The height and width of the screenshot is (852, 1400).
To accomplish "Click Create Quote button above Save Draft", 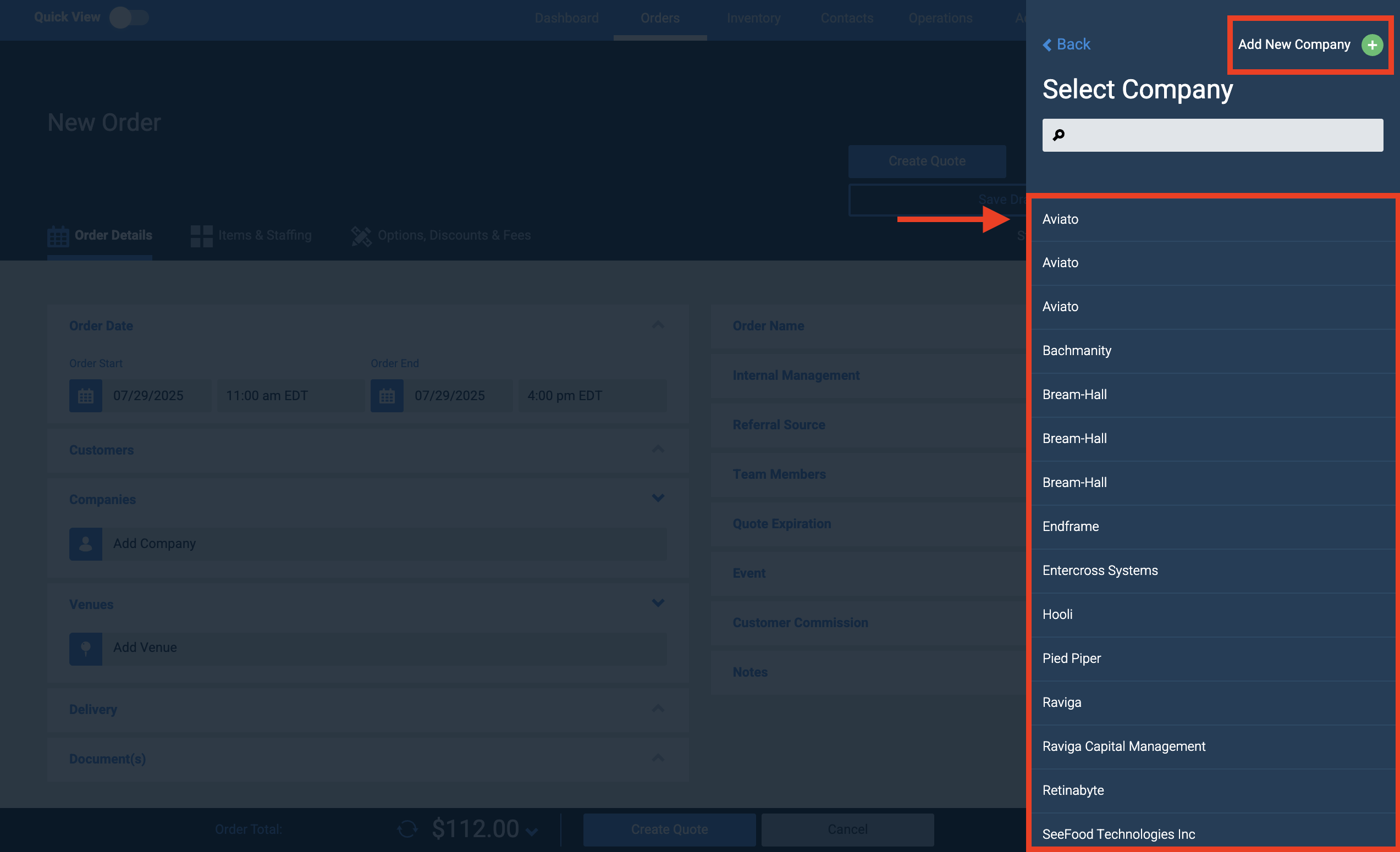I will coord(927,161).
